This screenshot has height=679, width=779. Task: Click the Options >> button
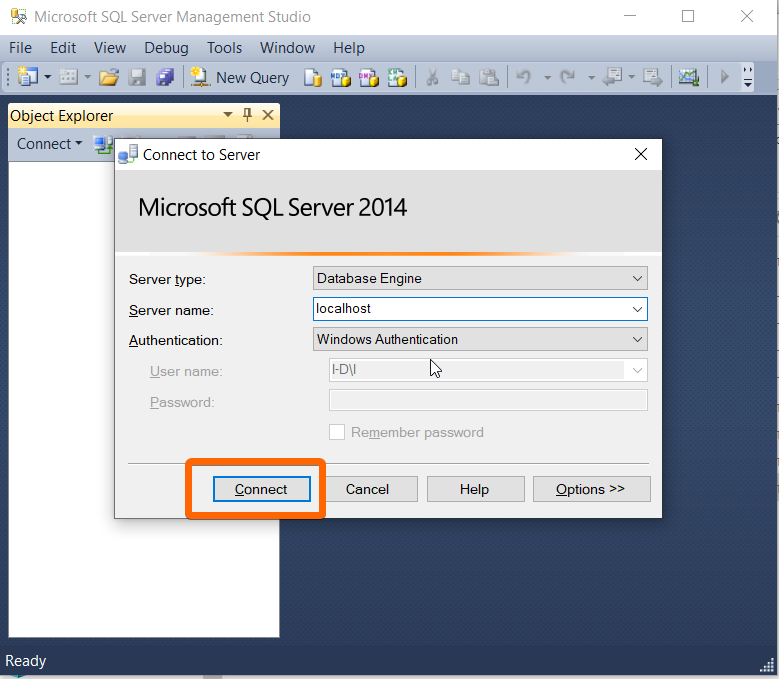point(591,489)
